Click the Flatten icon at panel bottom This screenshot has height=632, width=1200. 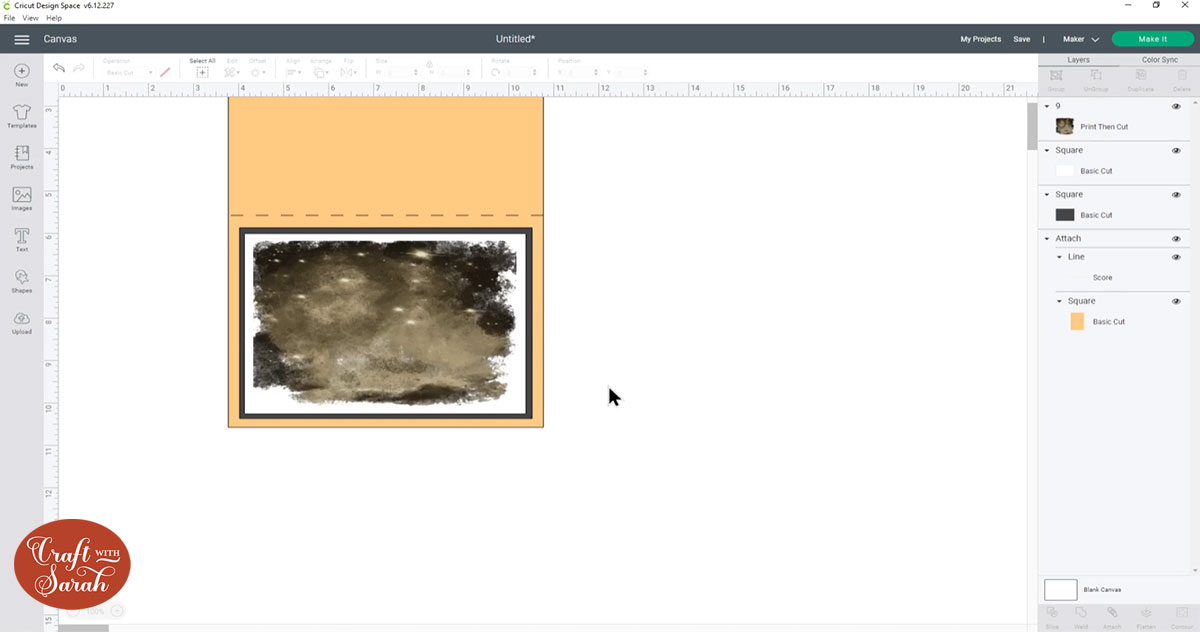[1145, 613]
